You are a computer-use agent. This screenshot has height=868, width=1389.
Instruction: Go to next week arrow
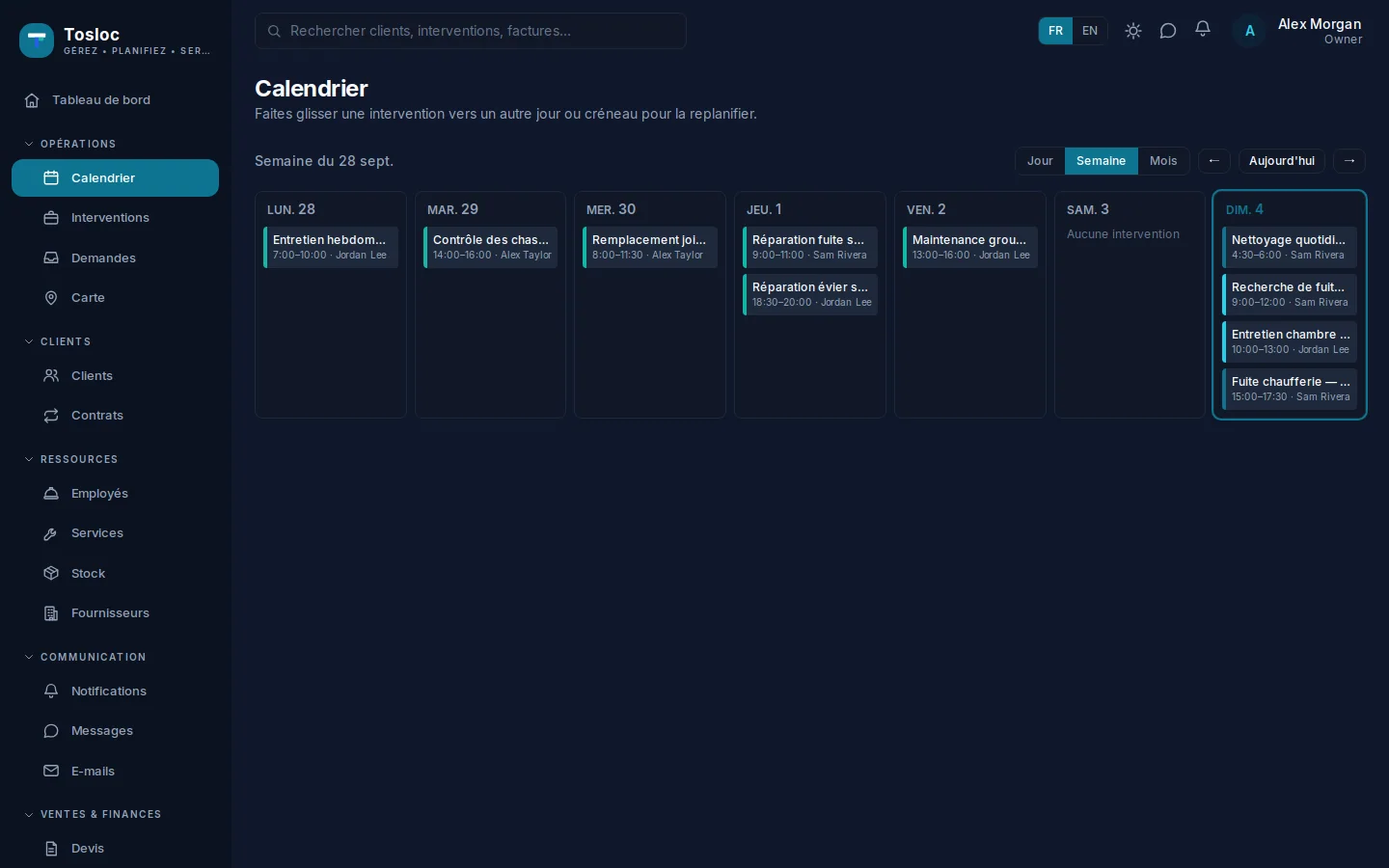click(x=1349, y=161)
